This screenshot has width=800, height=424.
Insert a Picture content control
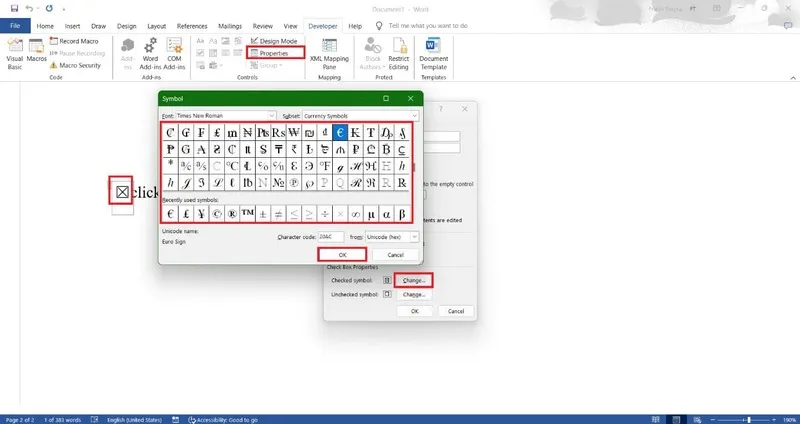[225, 41]
